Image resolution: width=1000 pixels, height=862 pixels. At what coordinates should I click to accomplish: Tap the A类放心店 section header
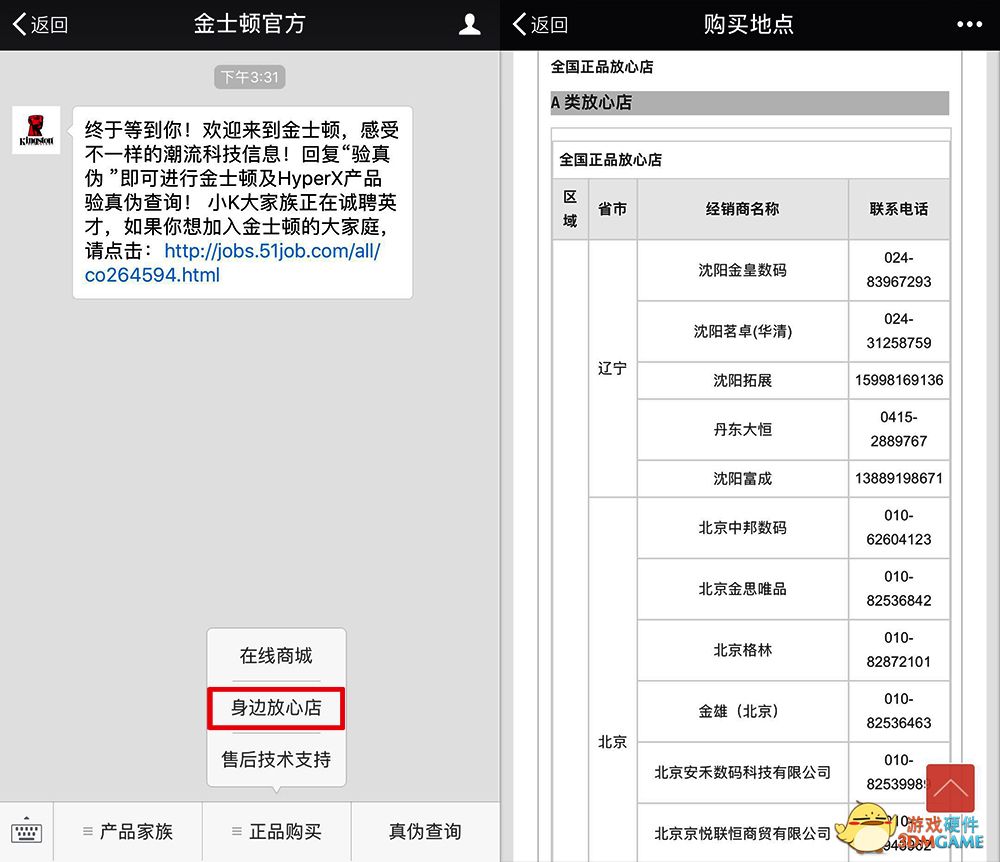[x=749, y=103]
